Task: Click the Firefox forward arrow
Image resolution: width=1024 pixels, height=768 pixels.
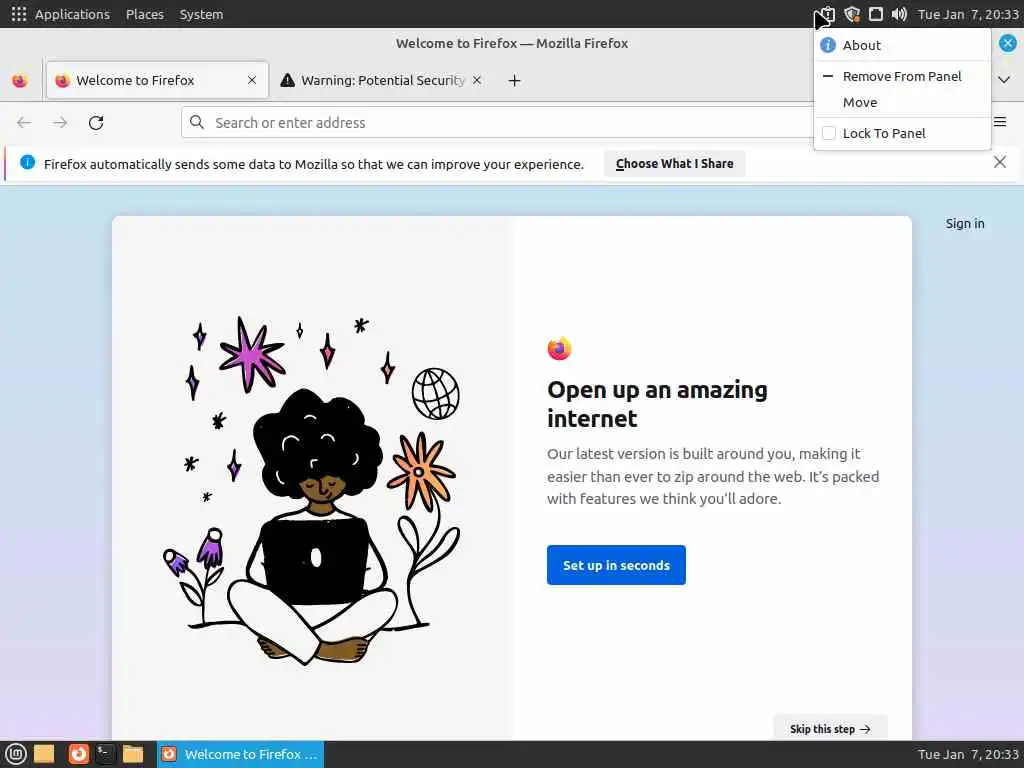Action: coord(60,123)
